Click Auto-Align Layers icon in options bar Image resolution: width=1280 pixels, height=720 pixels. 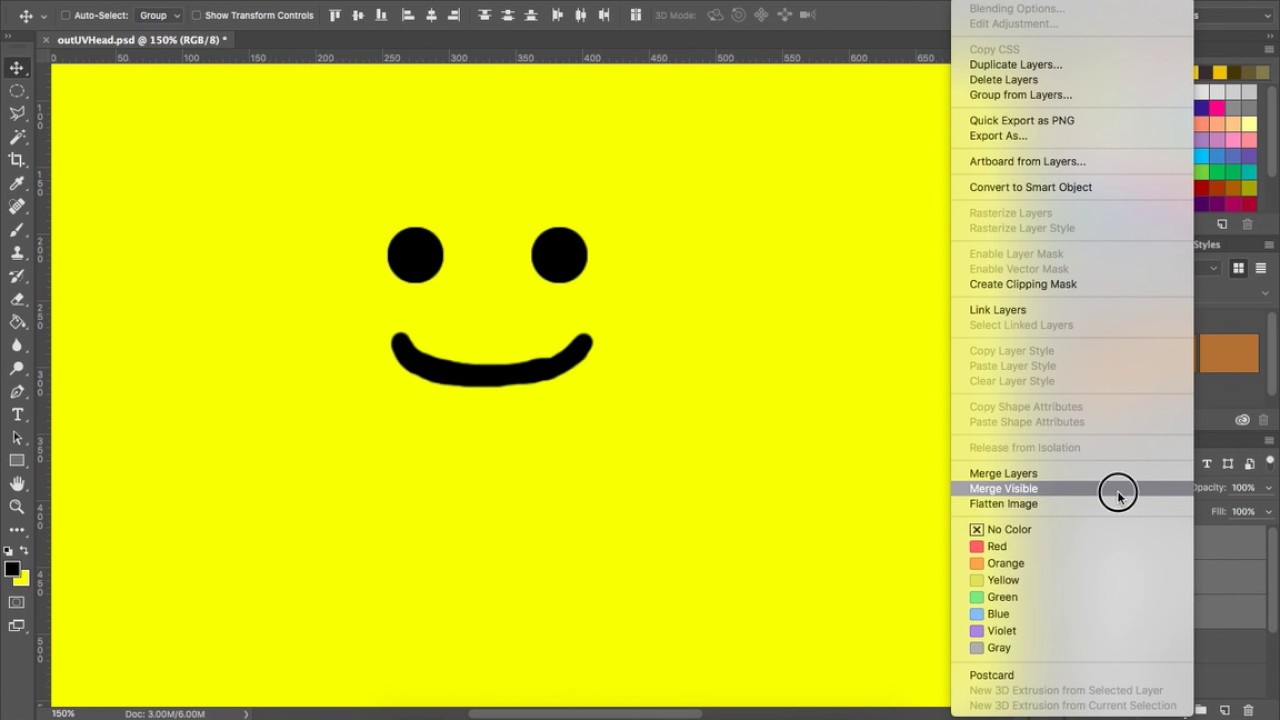tap(635, 15)
